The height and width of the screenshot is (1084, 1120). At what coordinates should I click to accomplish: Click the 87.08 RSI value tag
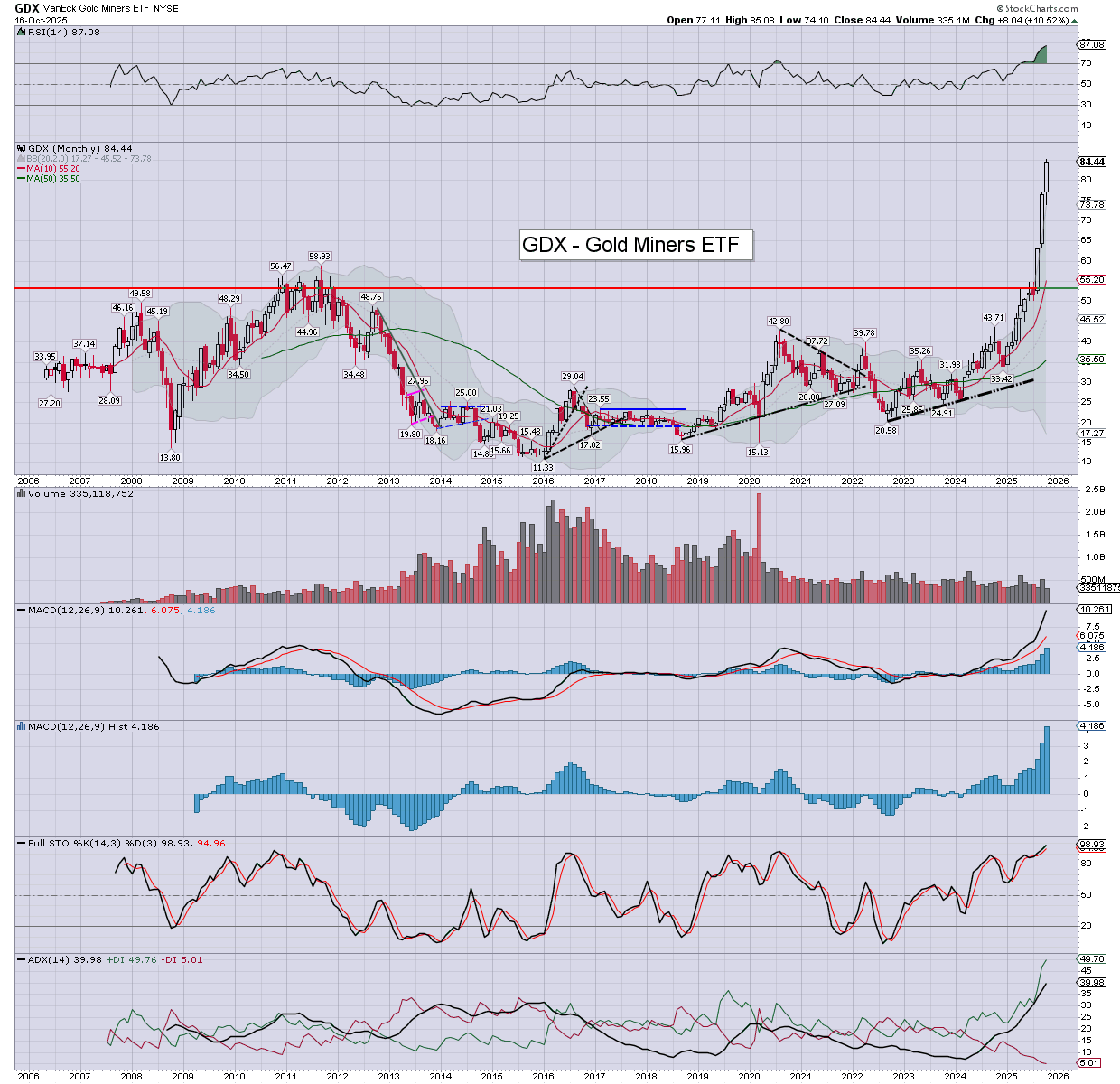[1092, 44]
